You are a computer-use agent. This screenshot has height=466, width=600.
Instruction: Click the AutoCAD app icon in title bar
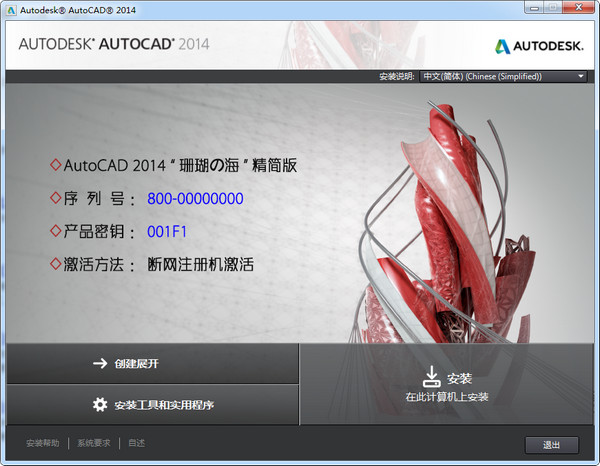[x=11, y=10]
